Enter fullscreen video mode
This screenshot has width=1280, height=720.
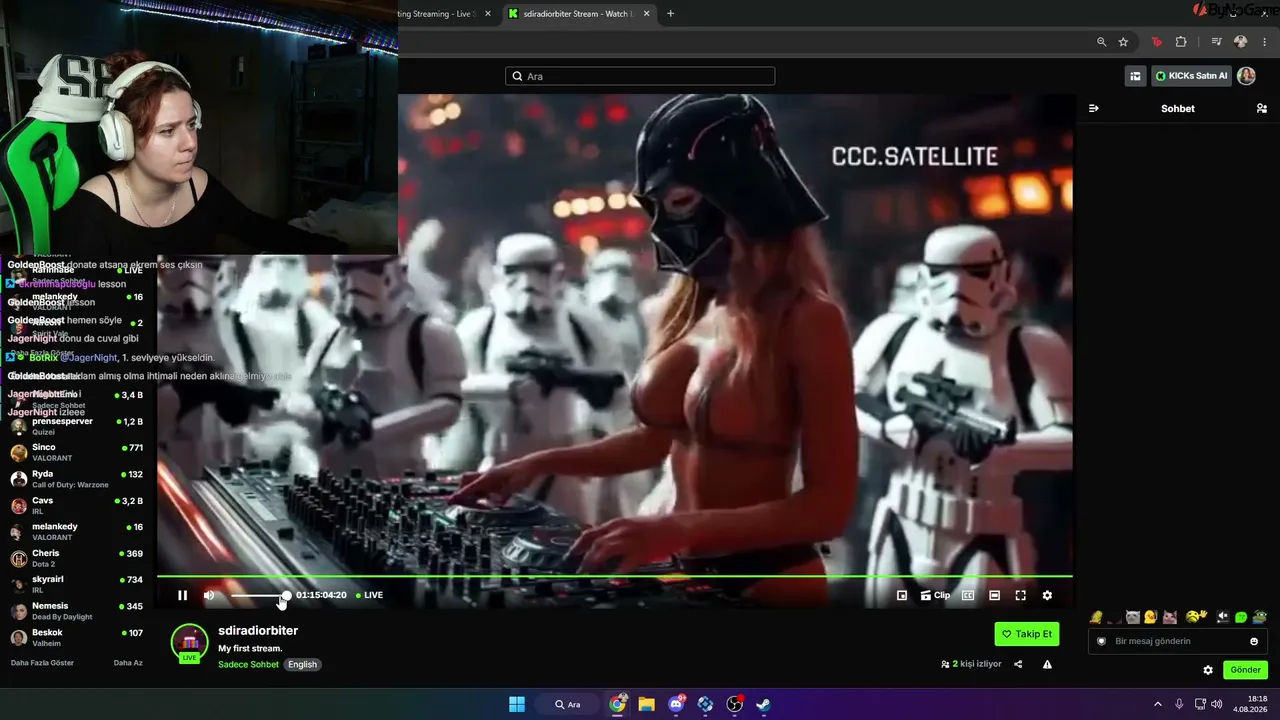coord(1020,595)
